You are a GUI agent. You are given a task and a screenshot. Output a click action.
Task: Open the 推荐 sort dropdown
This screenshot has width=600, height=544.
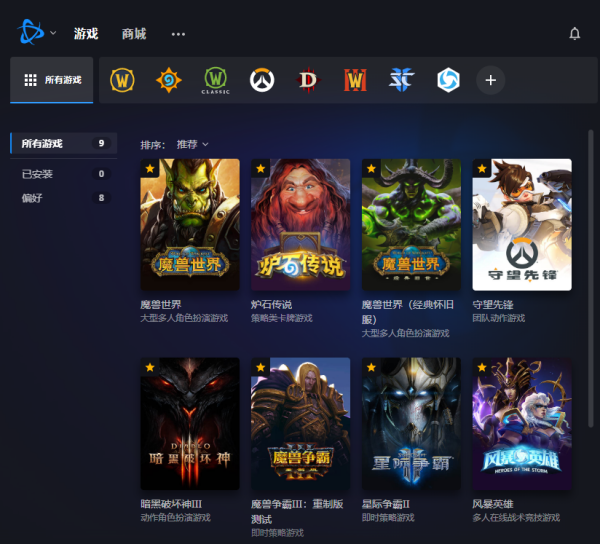[192, 144]
